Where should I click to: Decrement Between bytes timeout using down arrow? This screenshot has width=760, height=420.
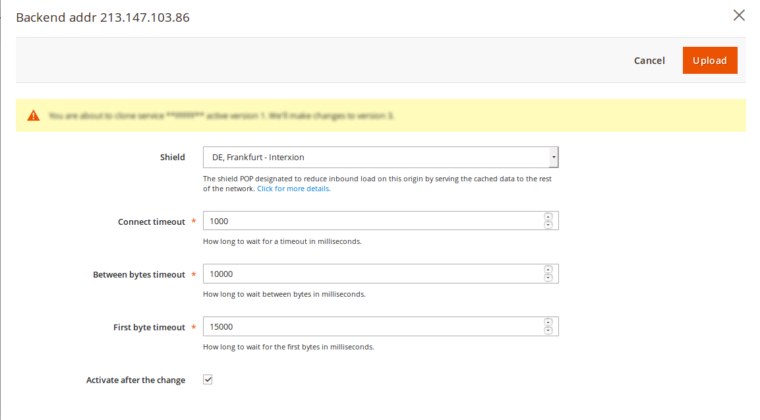548,278
